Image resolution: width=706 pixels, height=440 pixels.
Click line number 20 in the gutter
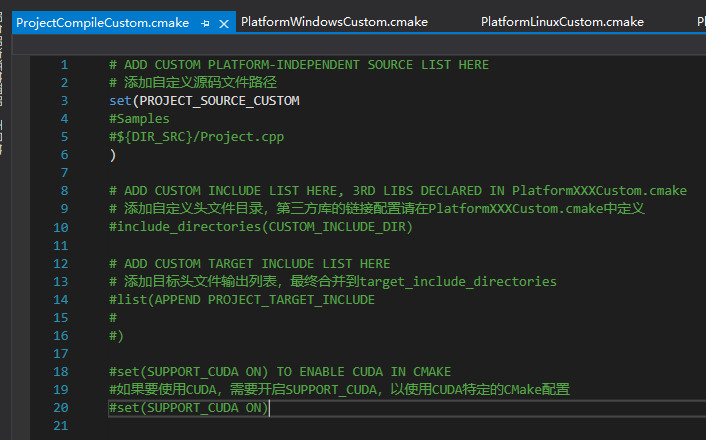click(x=60, y=408)
